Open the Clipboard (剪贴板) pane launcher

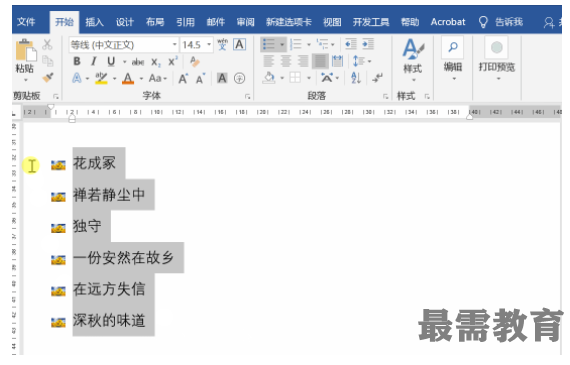click(x=56, y=96)
